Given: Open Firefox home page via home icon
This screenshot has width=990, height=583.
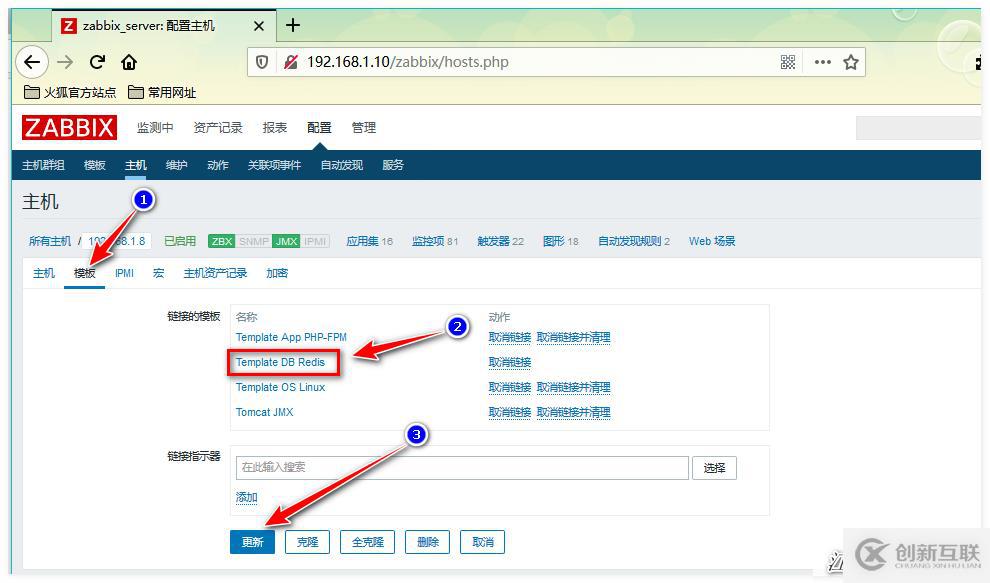Looking at the screenshot, I should click(x=130, y=62).
